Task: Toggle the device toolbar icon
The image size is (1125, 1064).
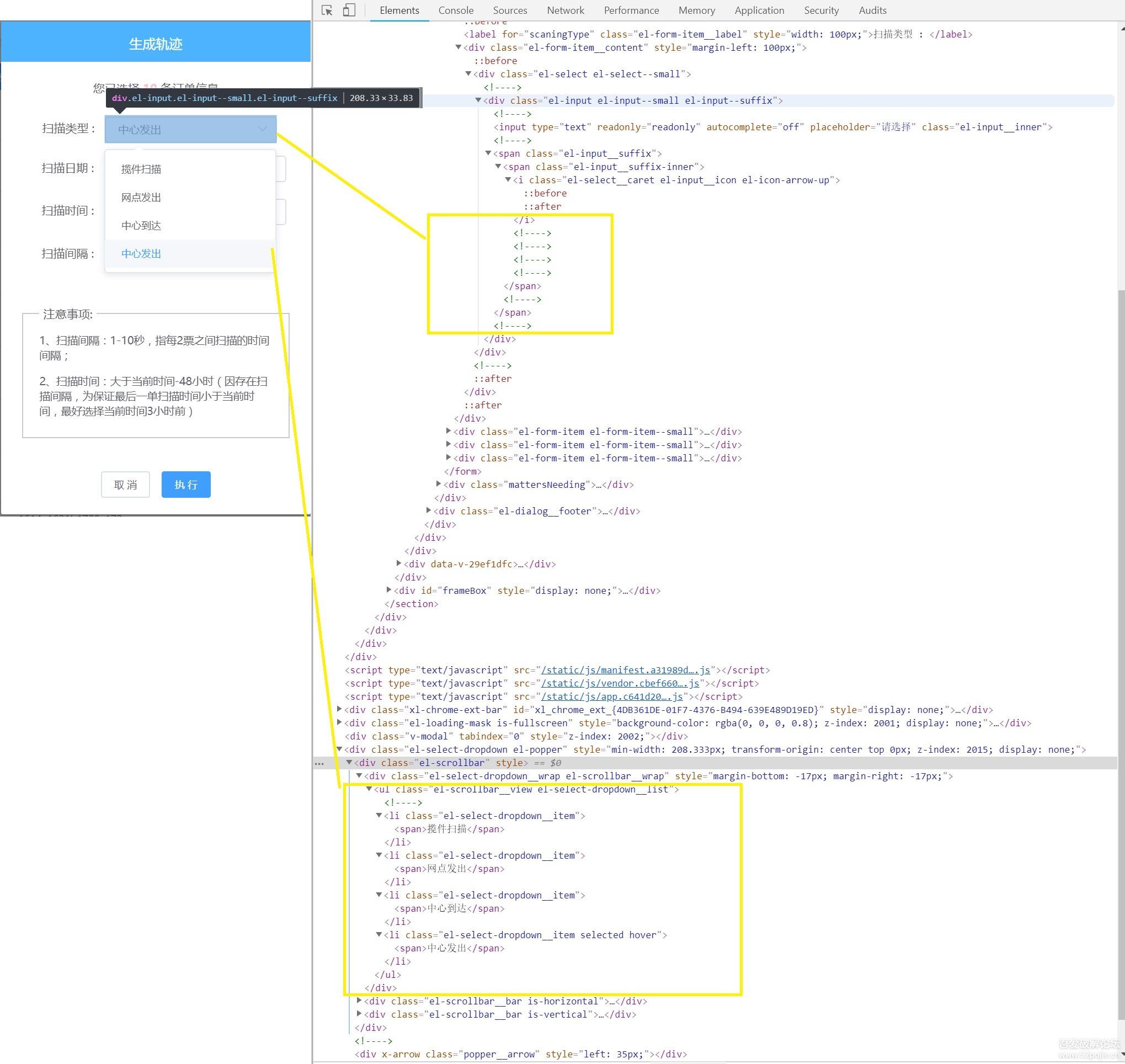Action: click(349, 10)
